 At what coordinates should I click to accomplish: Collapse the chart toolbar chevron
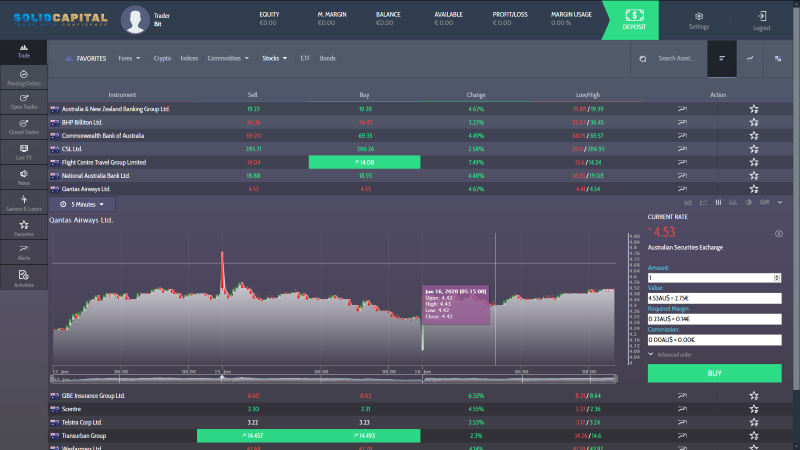point(780,203)
